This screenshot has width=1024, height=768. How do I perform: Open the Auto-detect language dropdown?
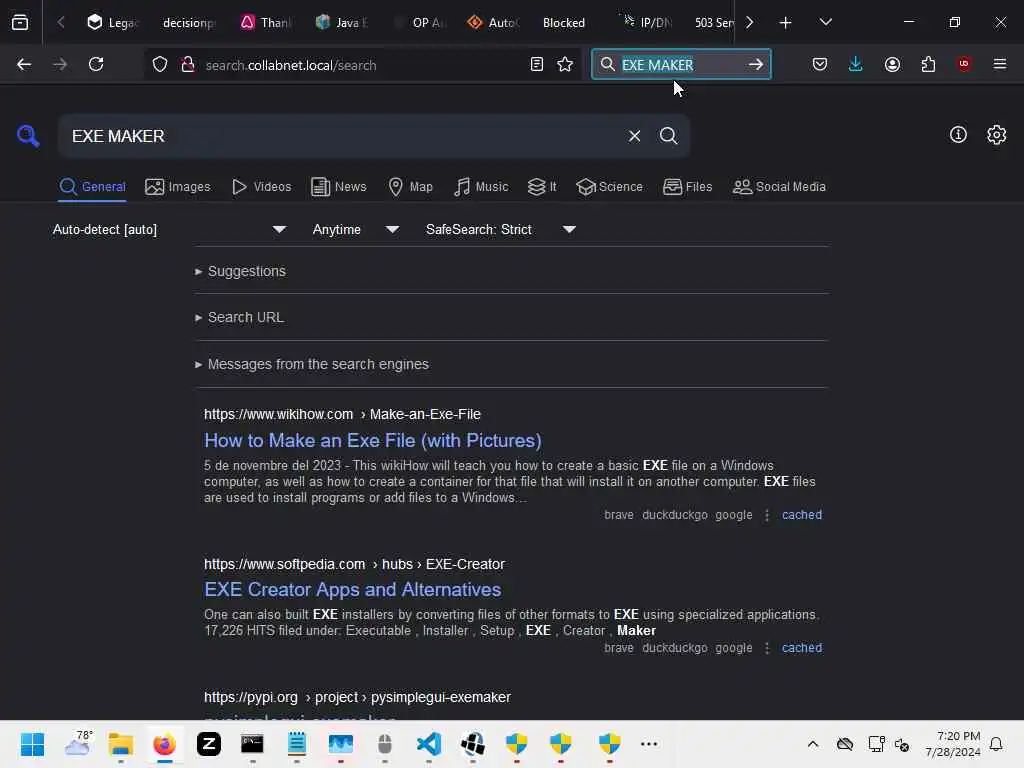point(169,229)
